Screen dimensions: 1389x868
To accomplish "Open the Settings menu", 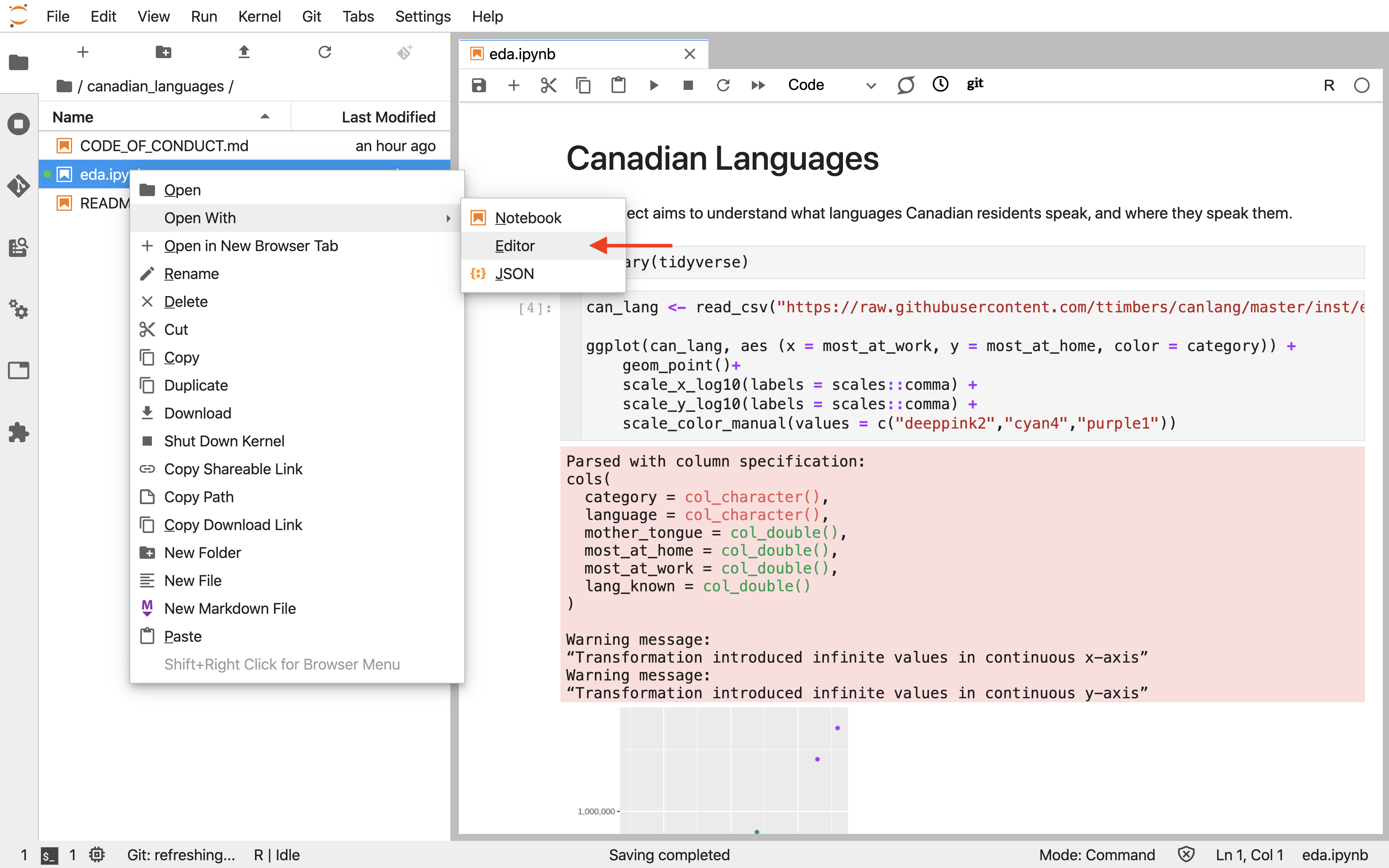I will 422,16.
